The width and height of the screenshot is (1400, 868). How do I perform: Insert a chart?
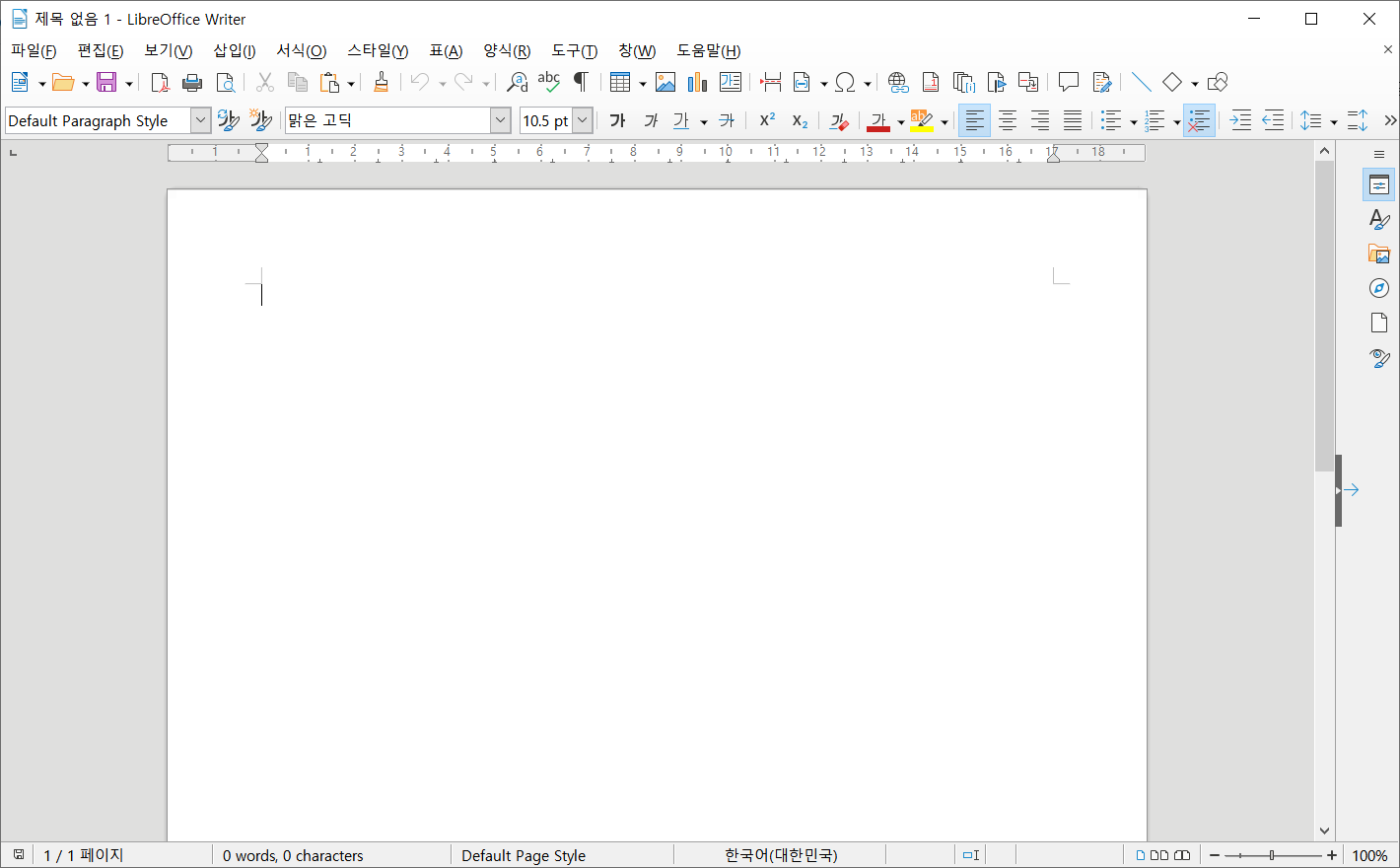(x=698, y=83)
